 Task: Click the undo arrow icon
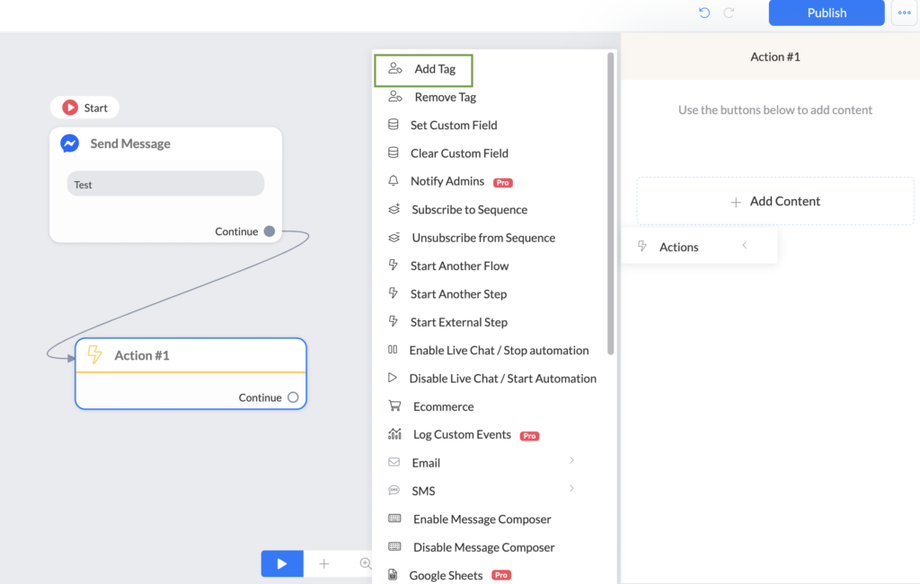point(704,13)
